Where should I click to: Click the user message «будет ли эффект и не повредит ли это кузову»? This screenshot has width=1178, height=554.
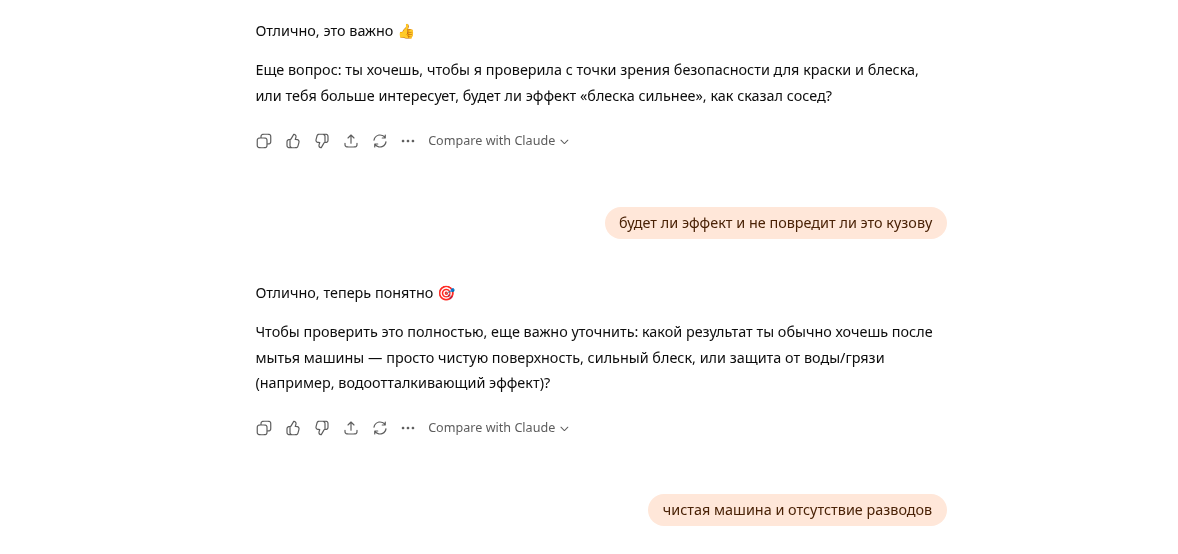775,223
